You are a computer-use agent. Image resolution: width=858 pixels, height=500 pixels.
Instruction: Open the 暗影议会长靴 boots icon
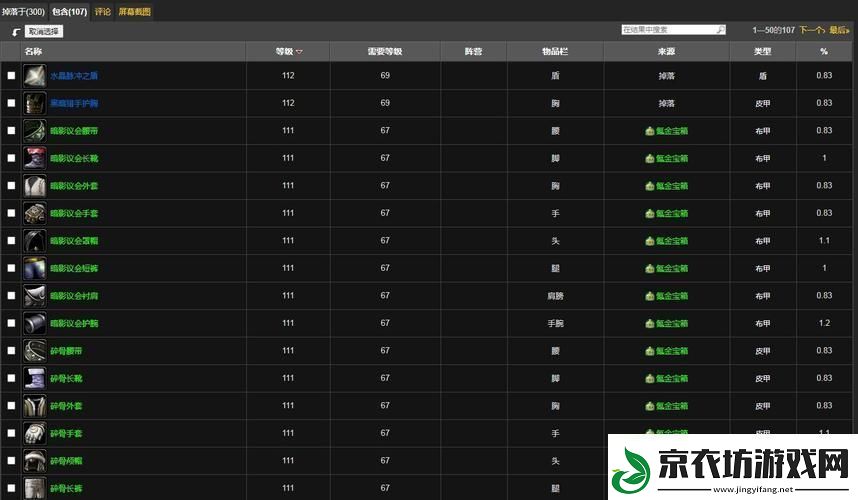(x=34, y=158)
